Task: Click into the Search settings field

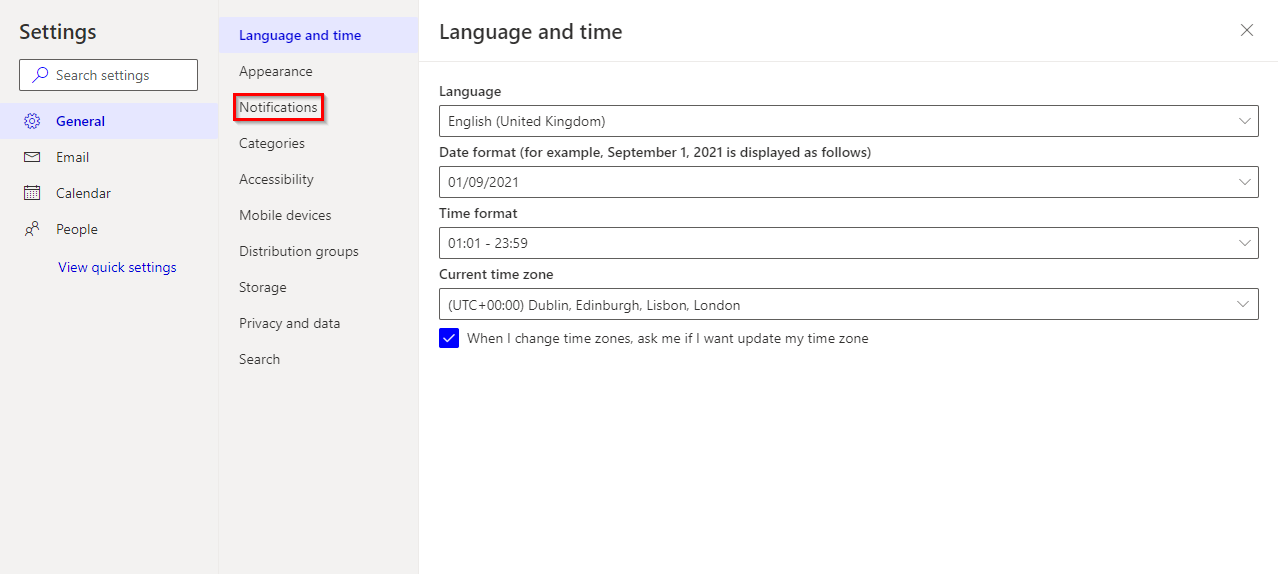Action: 120,75
